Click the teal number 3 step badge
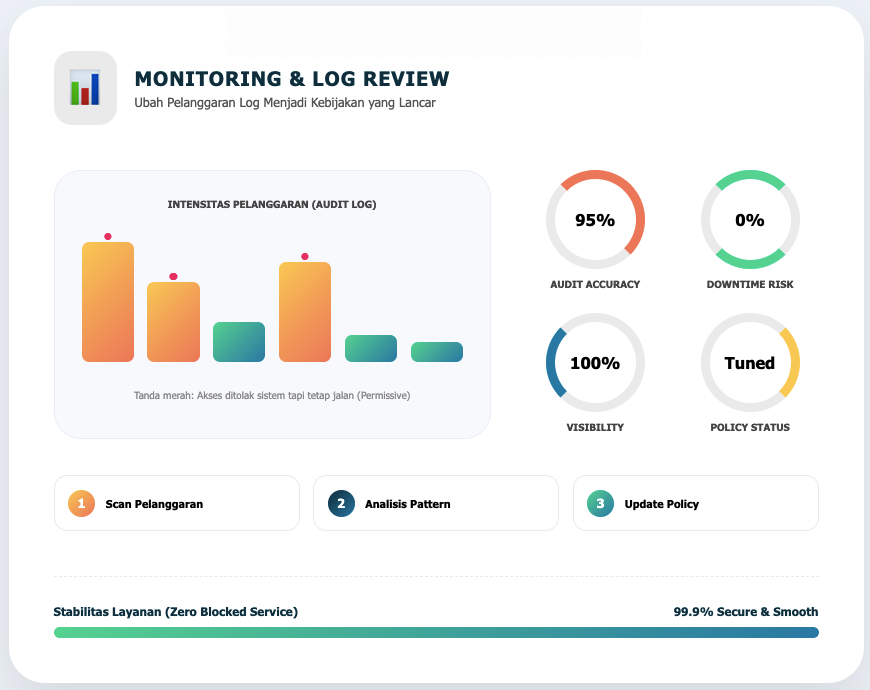 [x=600, y=503]
